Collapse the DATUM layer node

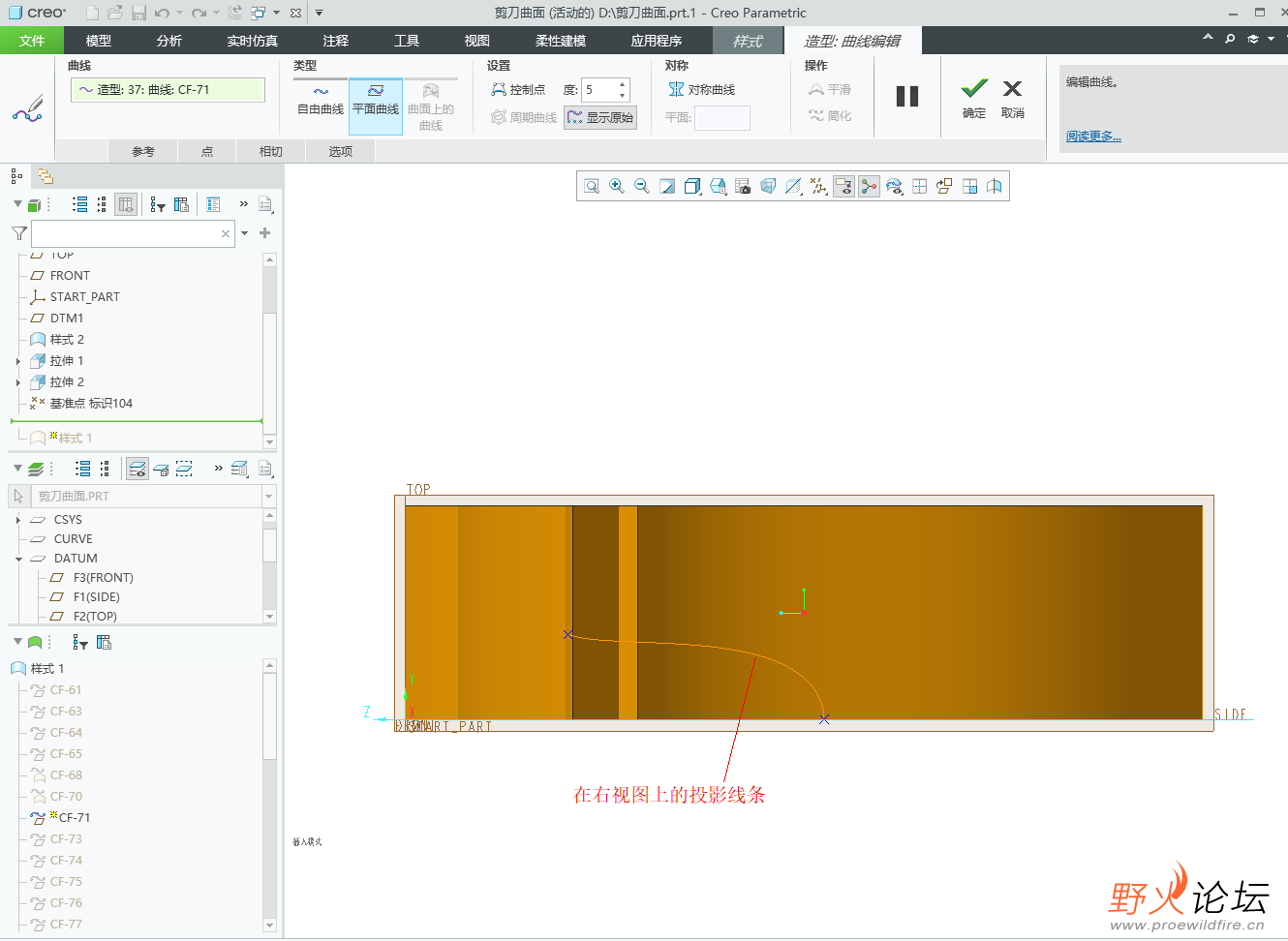click(18, 559)
